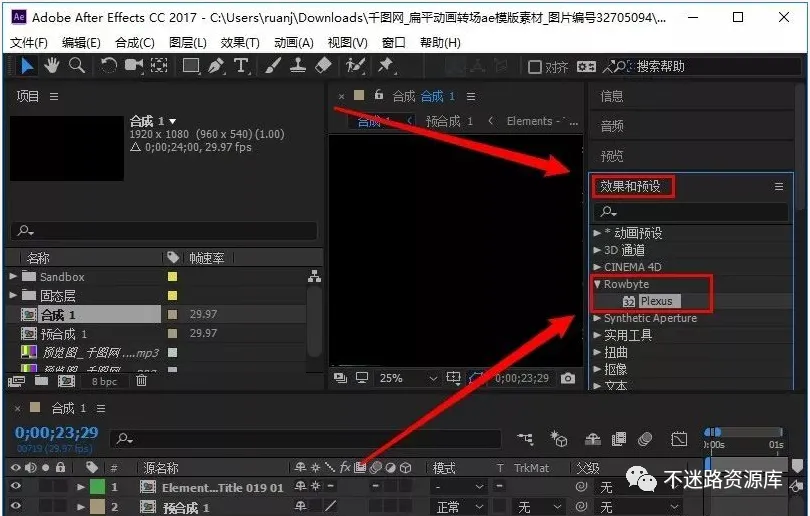Toggle Hide Shy Layers switch in timeline
This screenshot has height=516, width=810.
(x=593, y=439)
